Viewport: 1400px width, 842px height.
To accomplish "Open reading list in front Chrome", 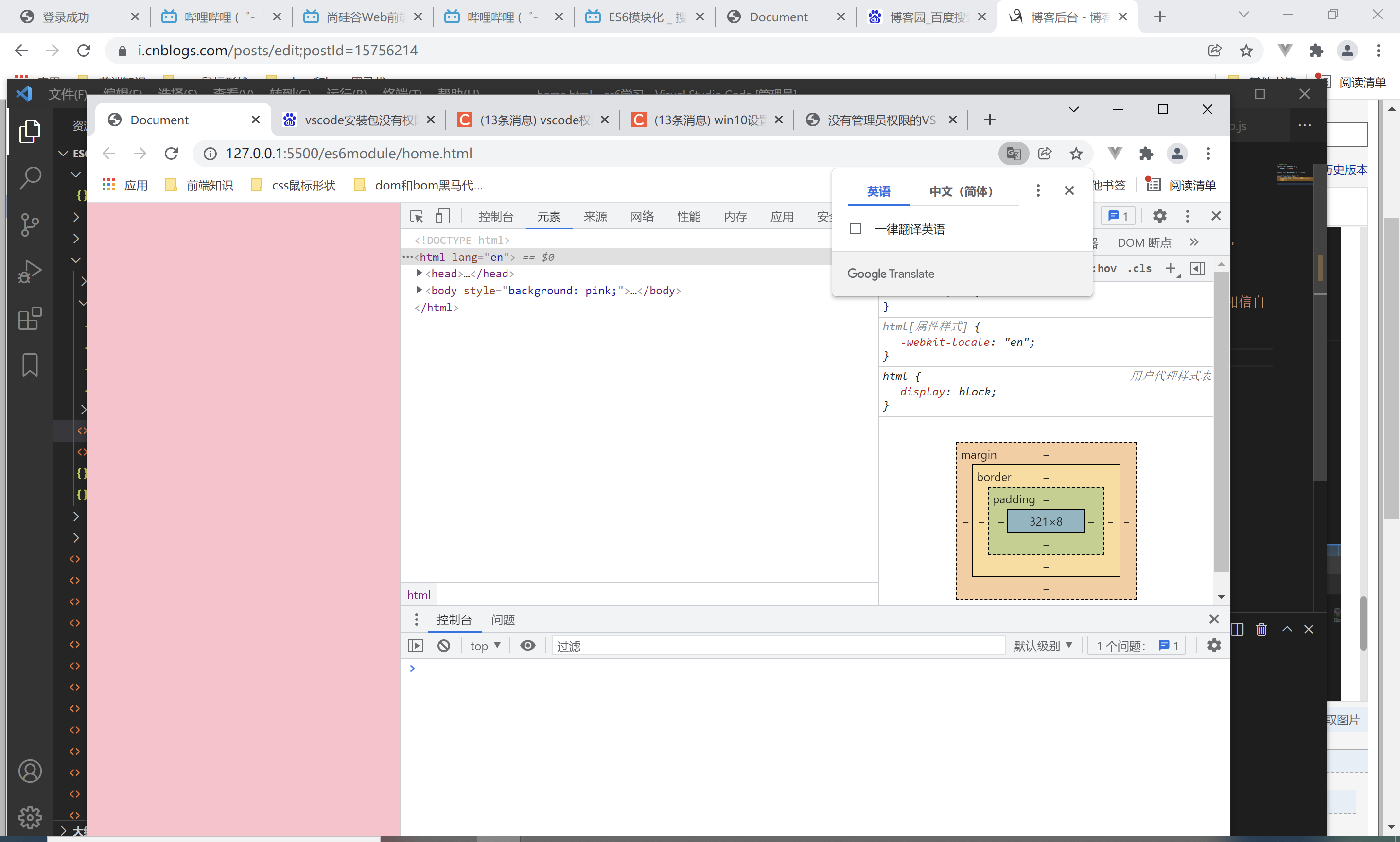I will 1181,185.
